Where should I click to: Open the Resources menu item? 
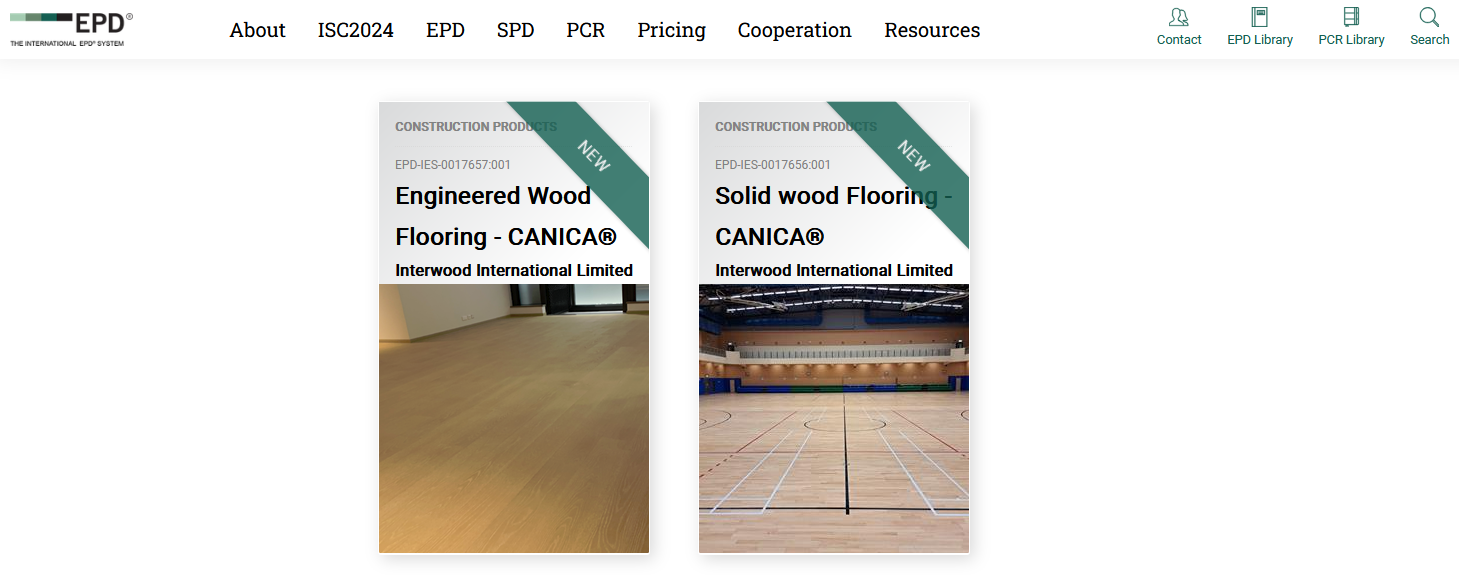[x=932, y=30]
